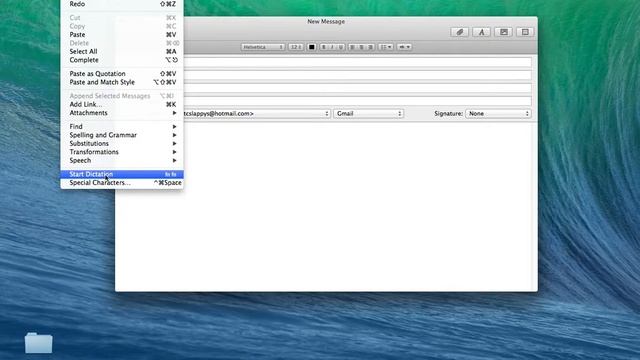Screen dimensions: 640x360
Task: Expand the Find submenu
Action: point(122,127)
